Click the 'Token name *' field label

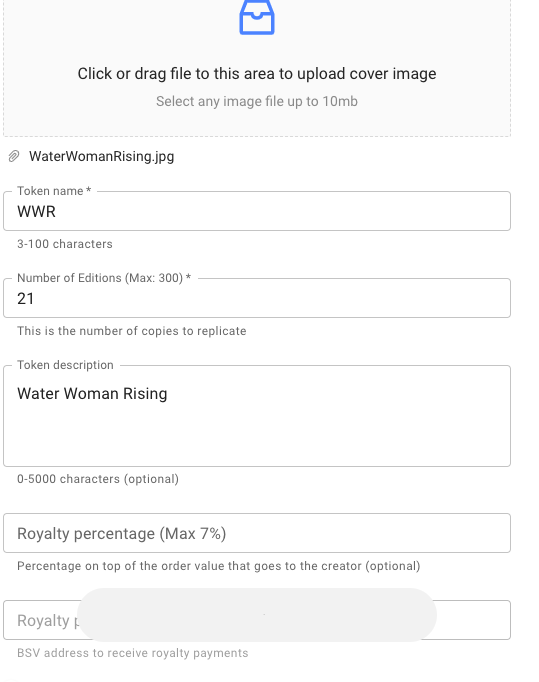(x=54, y=191)
